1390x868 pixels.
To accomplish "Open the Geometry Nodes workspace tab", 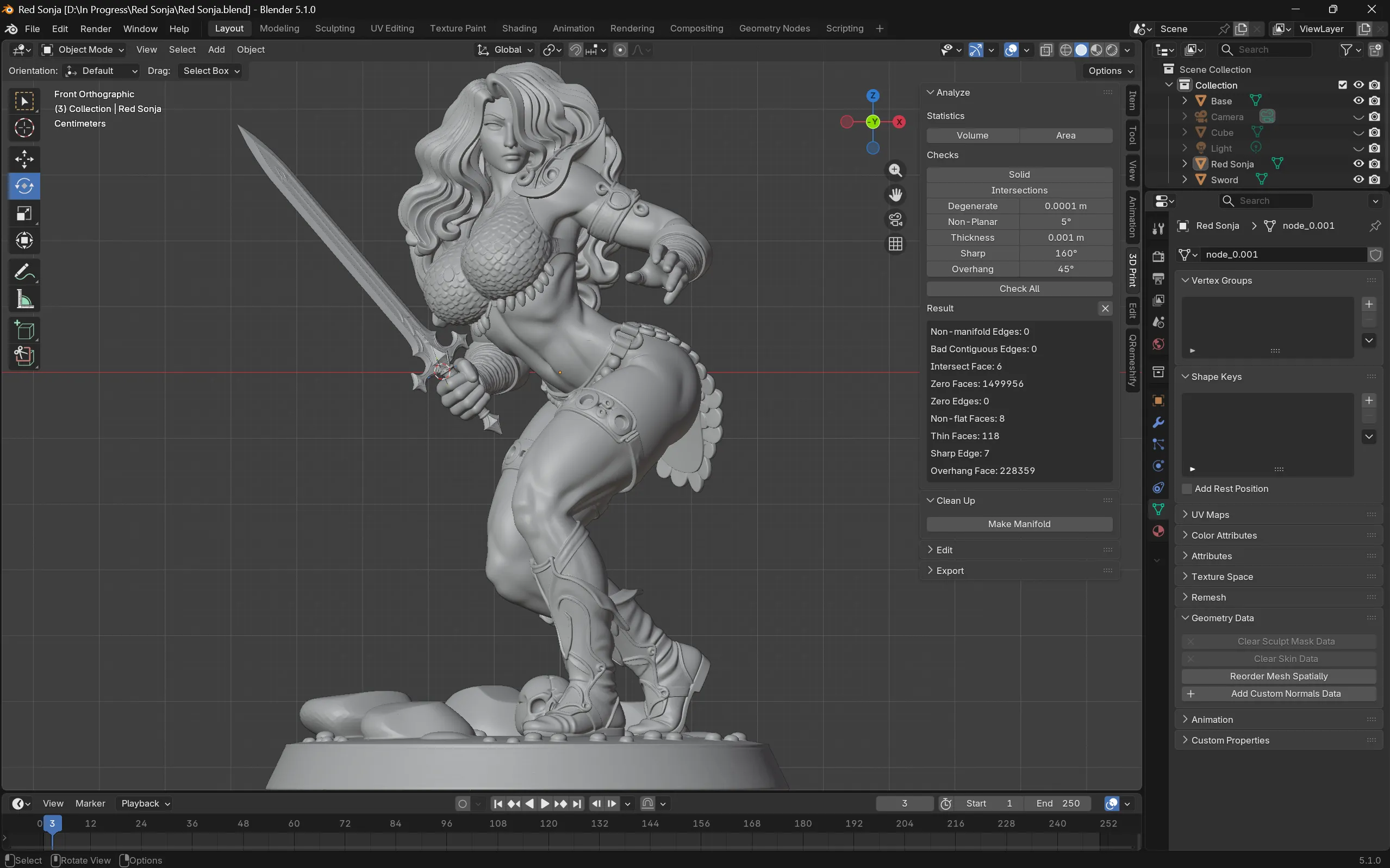I will pos(775,29).
